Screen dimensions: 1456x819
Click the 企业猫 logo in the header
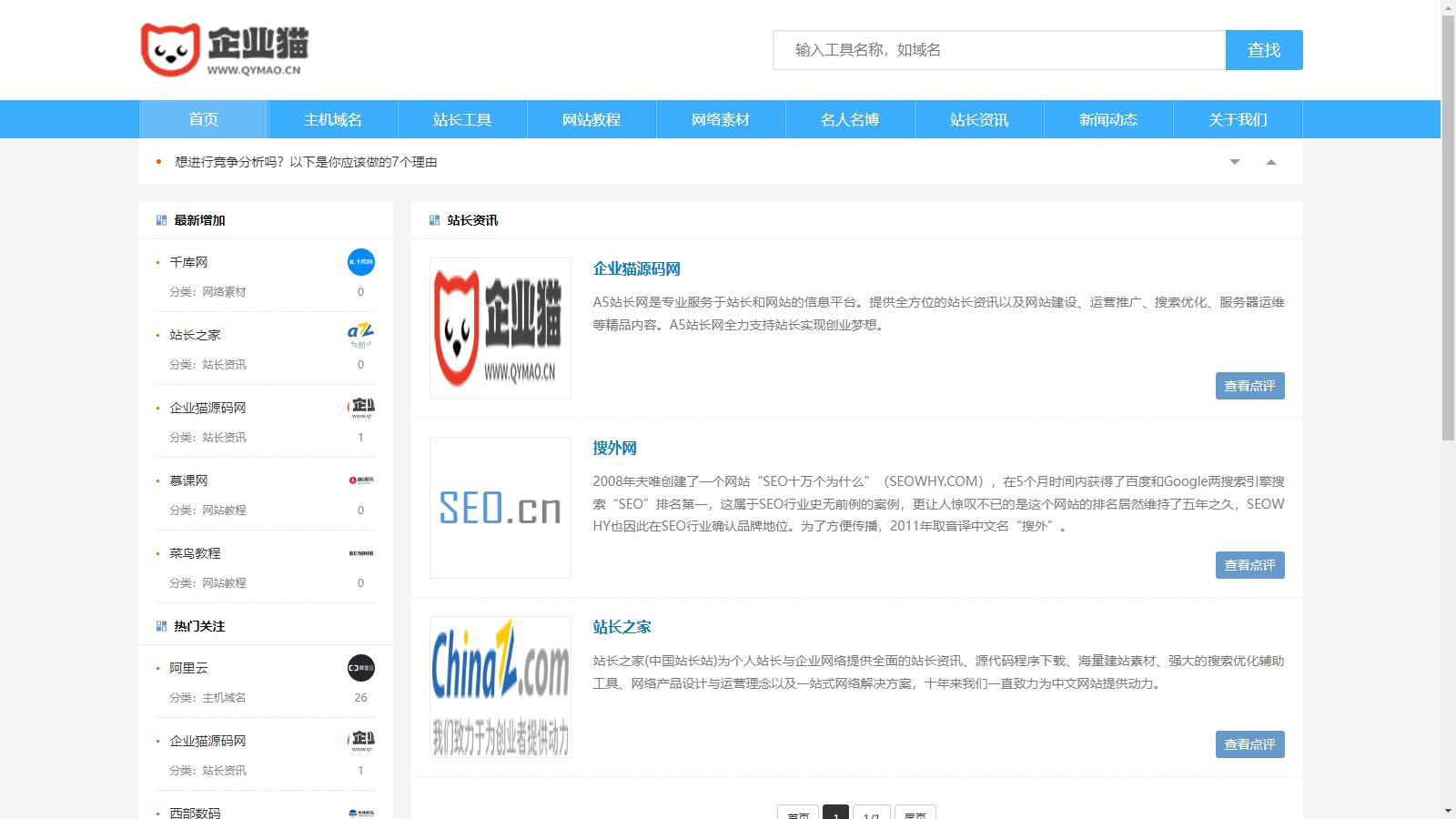[x=224, y=50]
